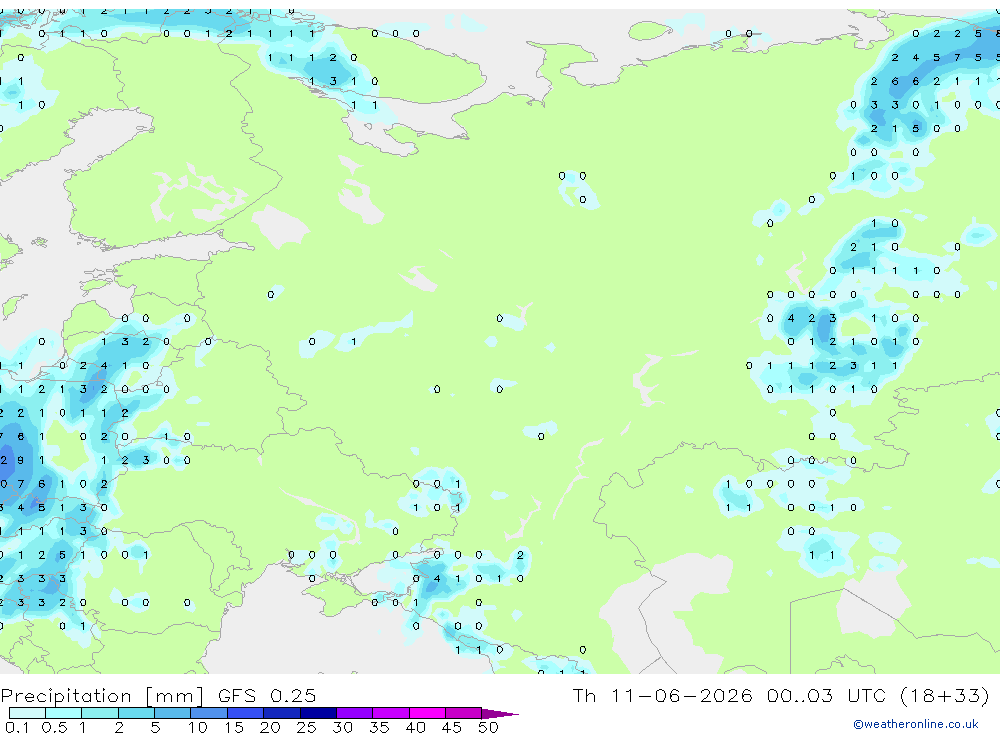Click the "10" legend scale label
1000x733 pixels.
point(198,727)
